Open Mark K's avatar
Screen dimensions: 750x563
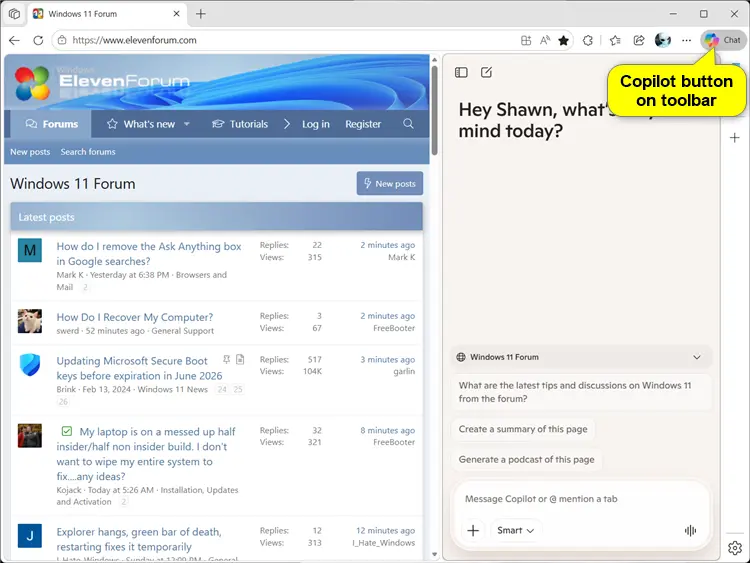point(30,250)
